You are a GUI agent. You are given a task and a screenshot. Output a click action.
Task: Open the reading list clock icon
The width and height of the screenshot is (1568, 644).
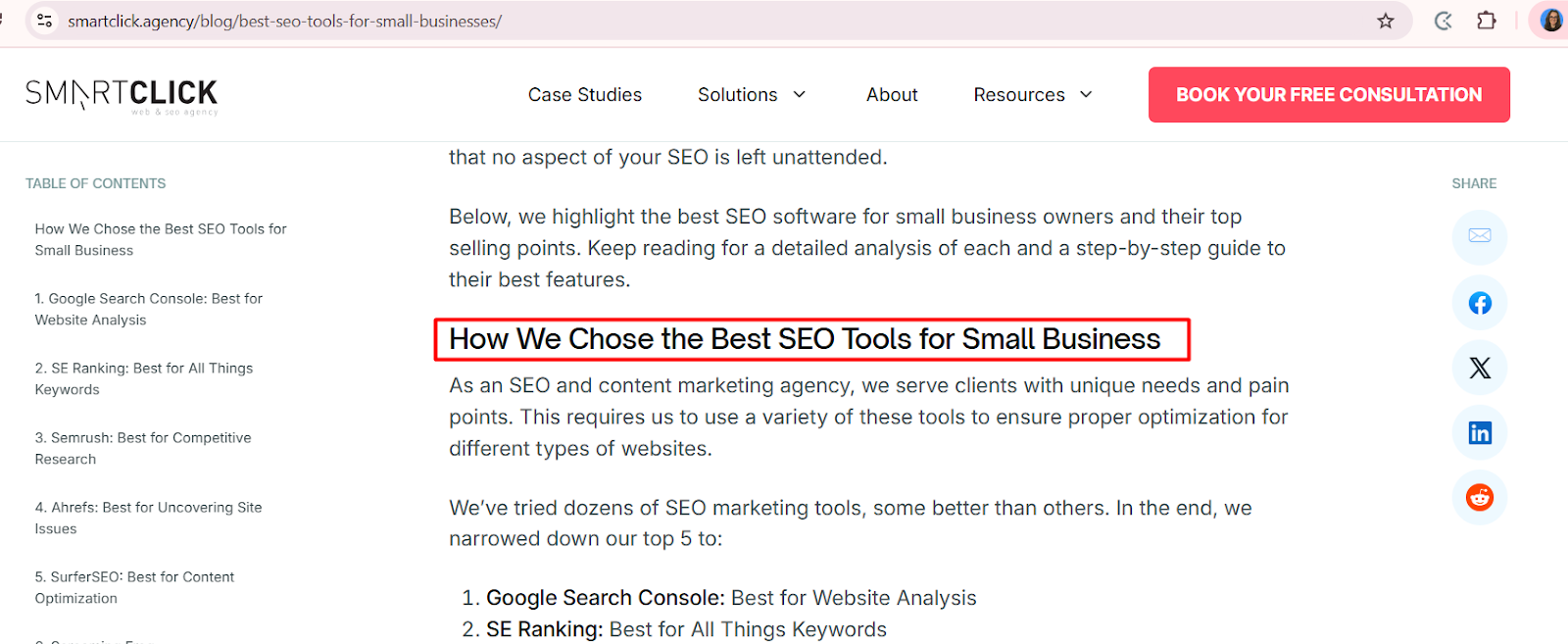[1442, 21]
